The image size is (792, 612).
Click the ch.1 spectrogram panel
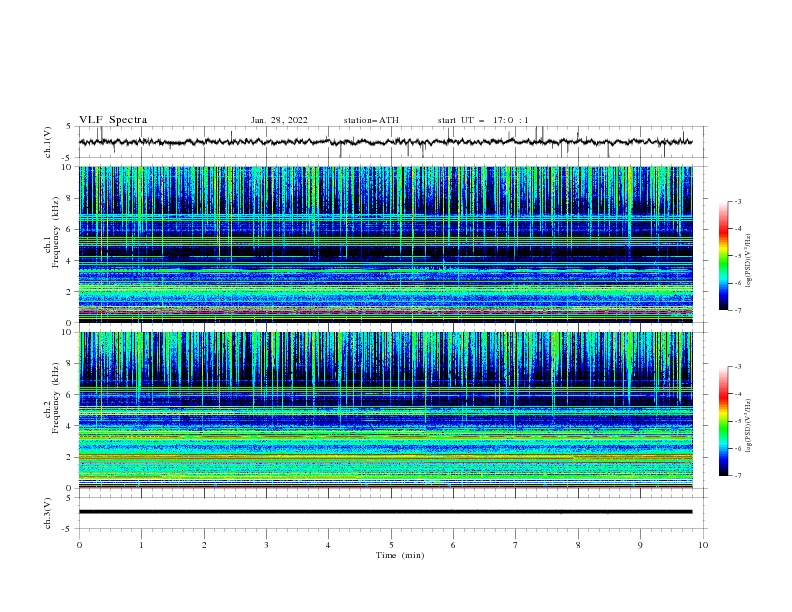(385, 244)
